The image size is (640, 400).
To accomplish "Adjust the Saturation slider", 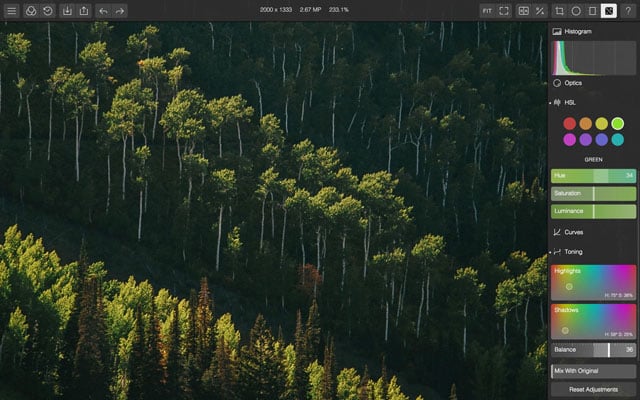I will 593,194.
